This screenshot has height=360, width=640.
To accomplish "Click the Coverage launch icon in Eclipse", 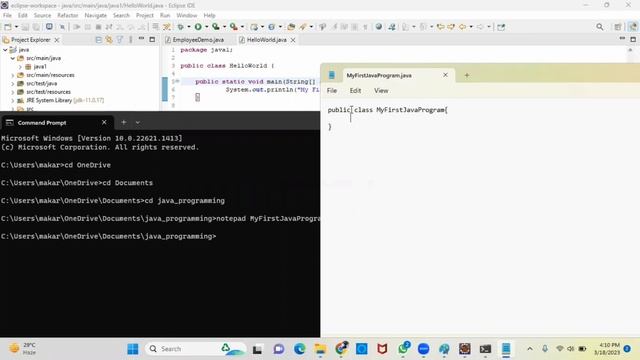I will pos(216,27).
